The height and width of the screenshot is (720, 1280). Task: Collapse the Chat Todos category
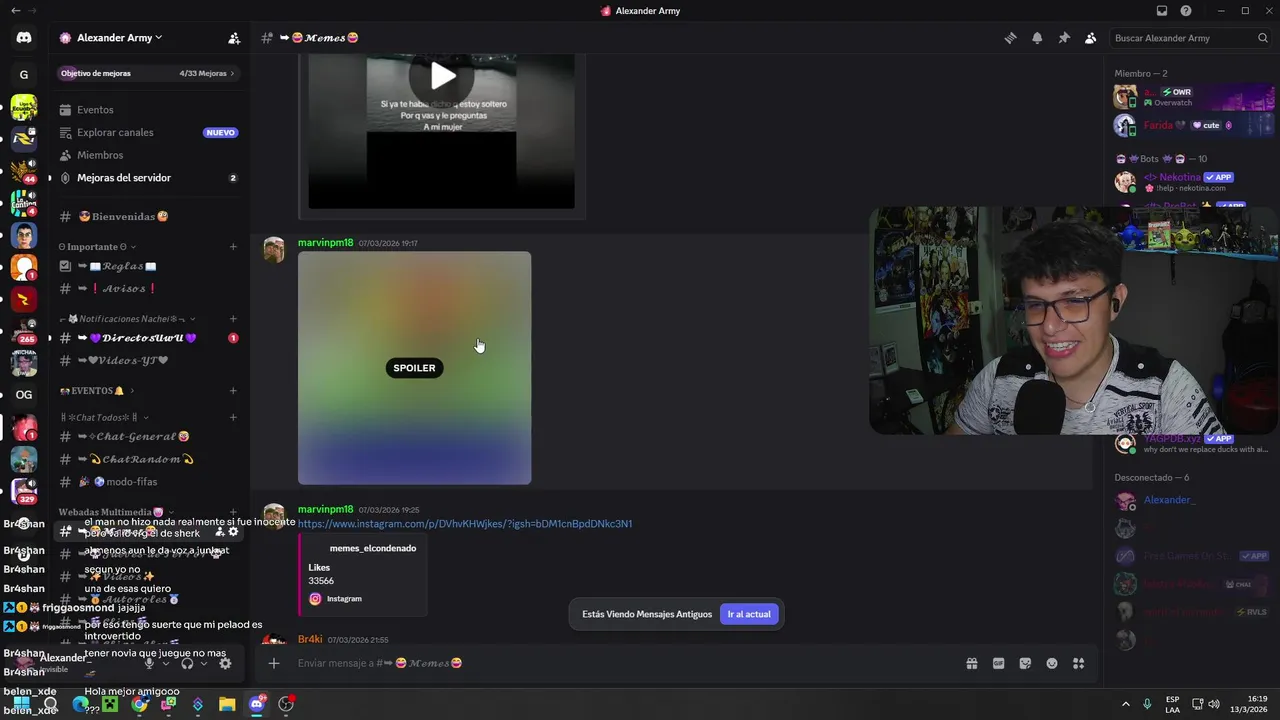pyautogui.click(x=104, y=417)
